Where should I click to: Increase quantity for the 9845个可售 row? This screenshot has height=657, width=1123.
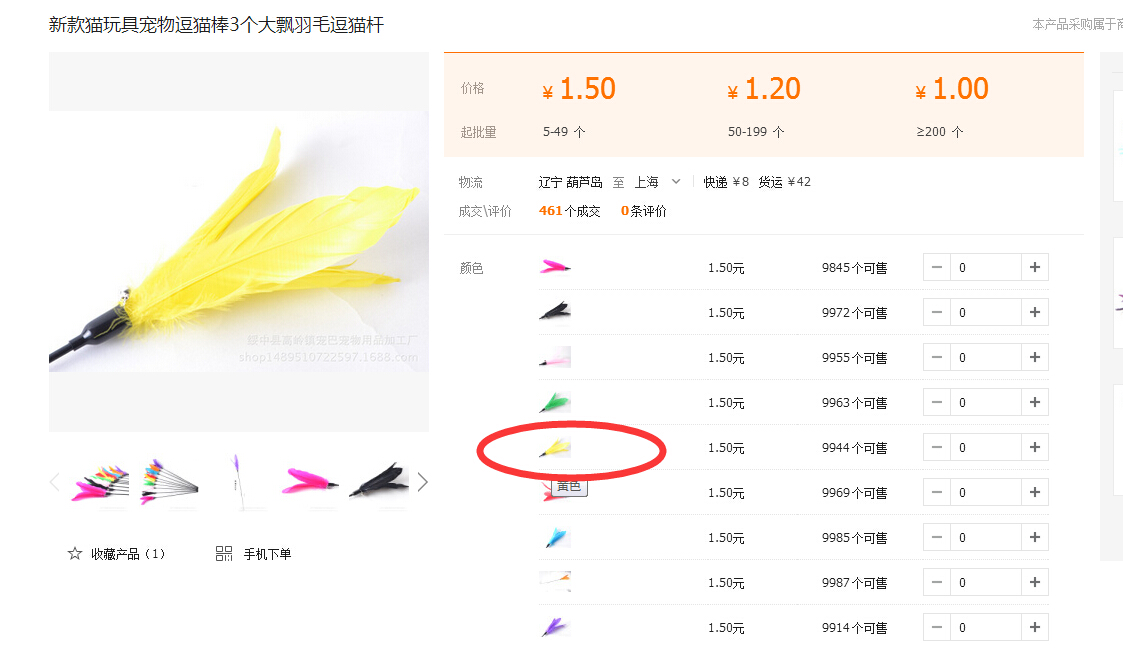[1035, 267]
